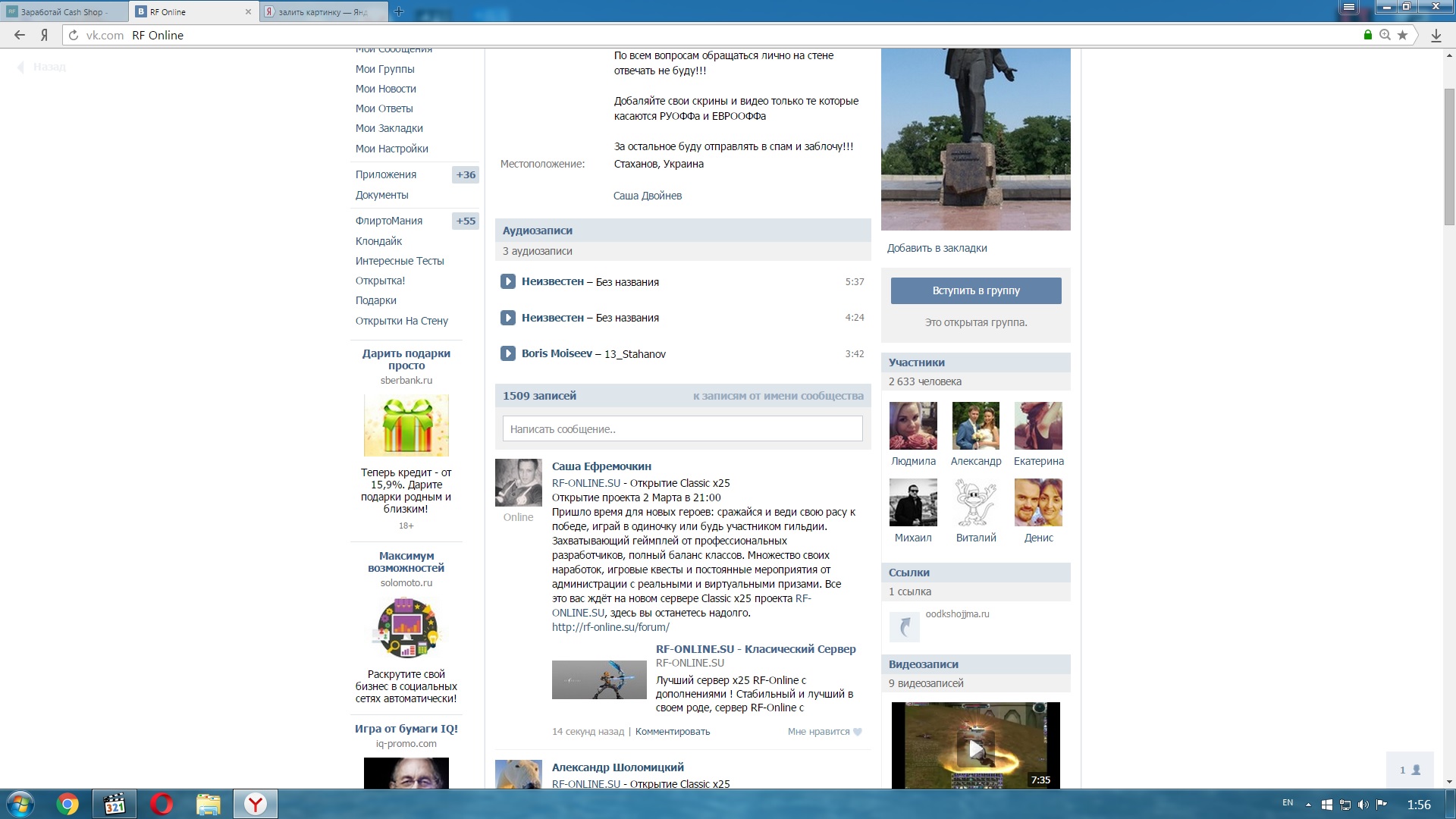The width and height of the screenshot is (1456, 819).
Task: Open Мои Группы in sidebar
Action: [x=384, y=69]
